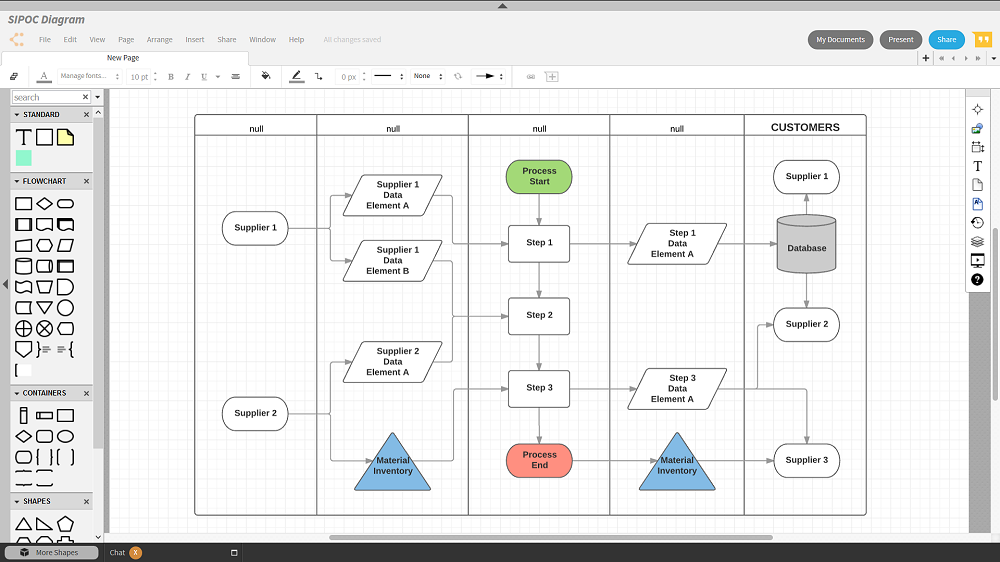Image resolution: width=1000 pixels, height=562 pixels.
Task: Open the revision history clock icon
Action: tap(977, 223)
